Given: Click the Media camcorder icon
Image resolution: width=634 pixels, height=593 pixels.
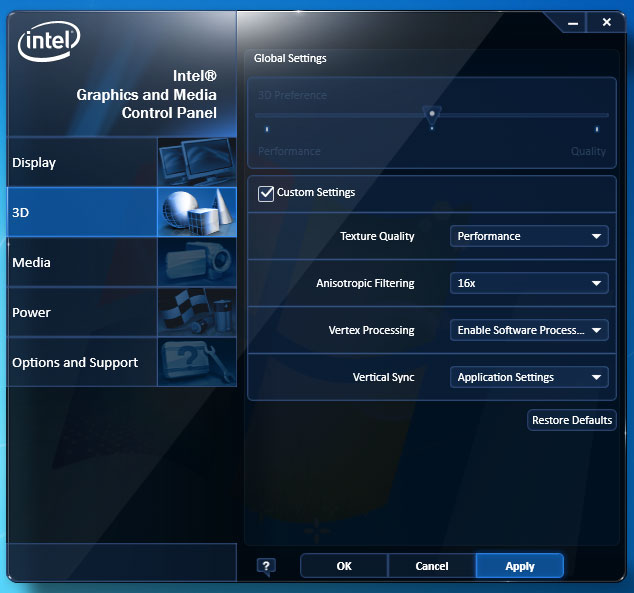Looking at the screenshot, I should pos(196,262).
